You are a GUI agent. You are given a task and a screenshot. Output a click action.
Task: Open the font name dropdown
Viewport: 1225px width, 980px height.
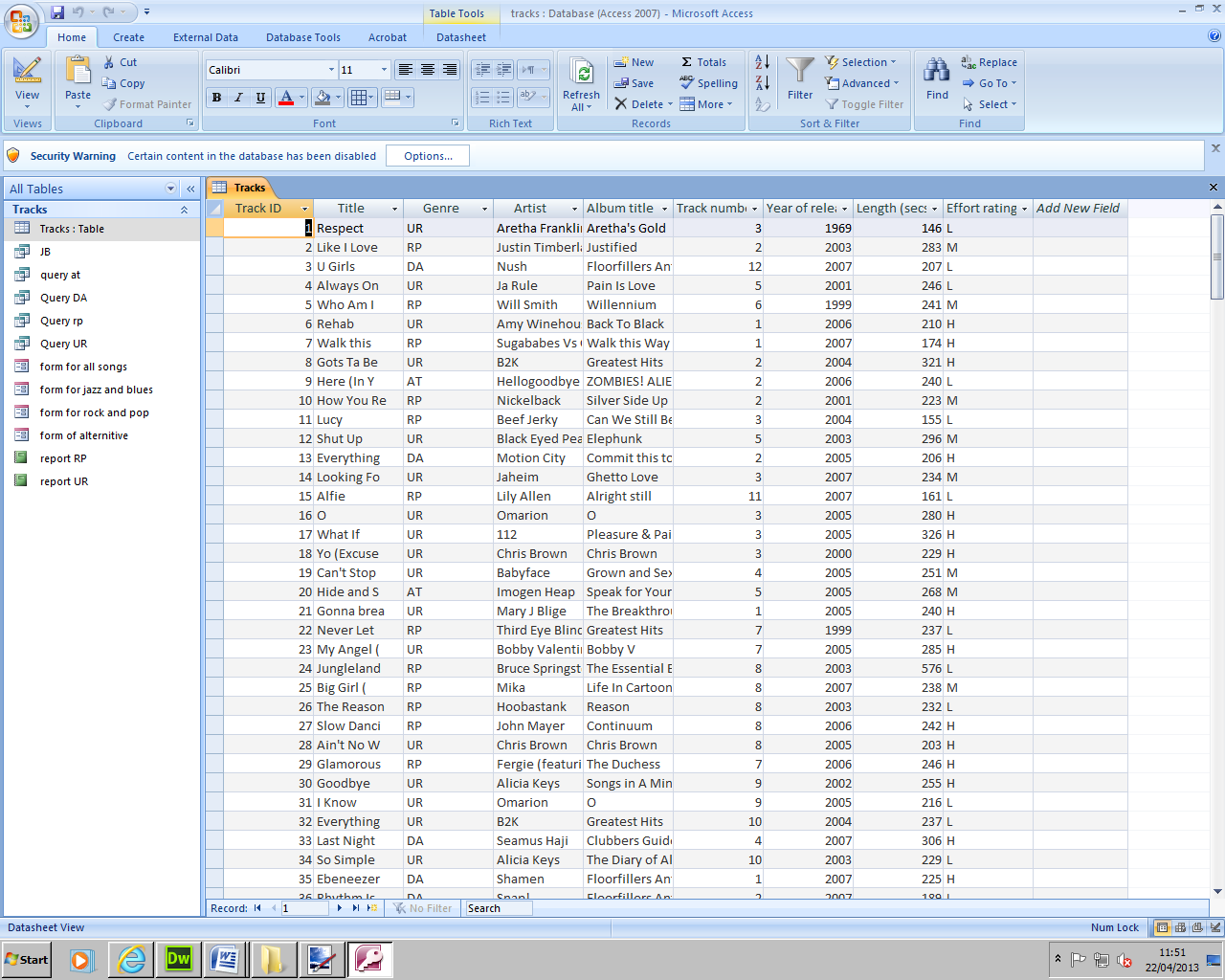point(331,70)
